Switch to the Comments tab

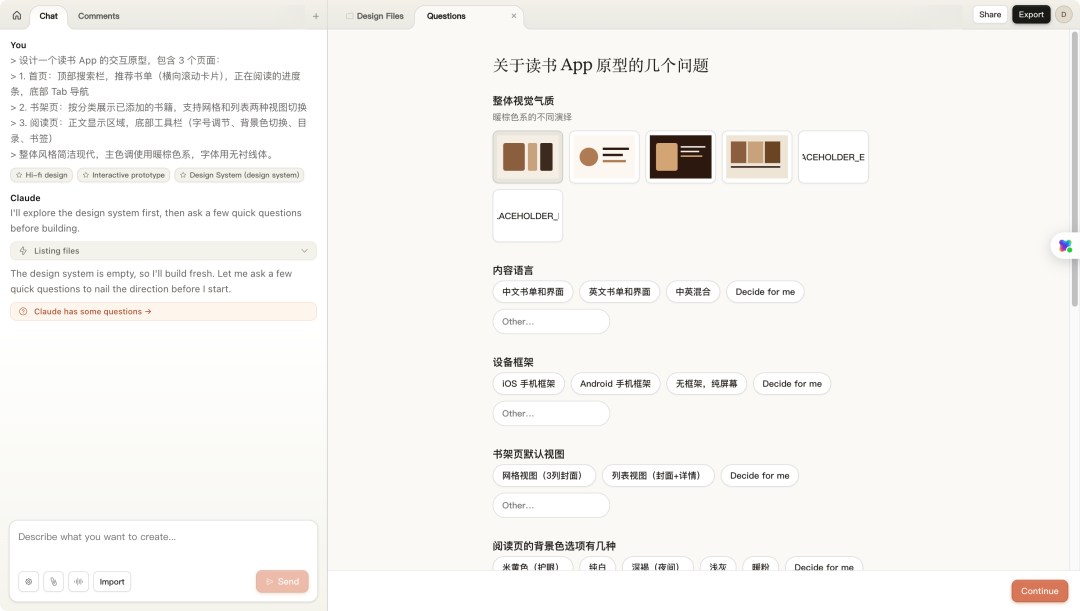98,16
